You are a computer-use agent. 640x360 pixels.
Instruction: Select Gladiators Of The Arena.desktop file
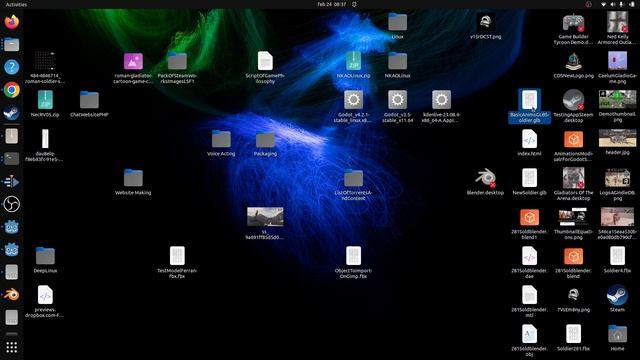tap(573, 185)
